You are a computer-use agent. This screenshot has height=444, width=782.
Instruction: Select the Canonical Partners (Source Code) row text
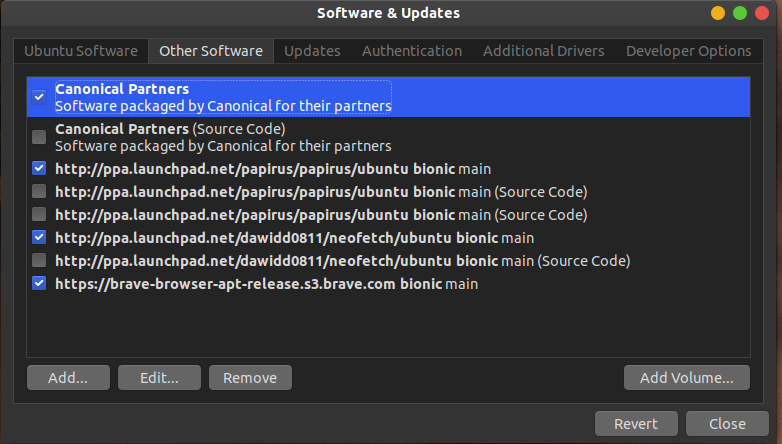click(x=223, y=137)
